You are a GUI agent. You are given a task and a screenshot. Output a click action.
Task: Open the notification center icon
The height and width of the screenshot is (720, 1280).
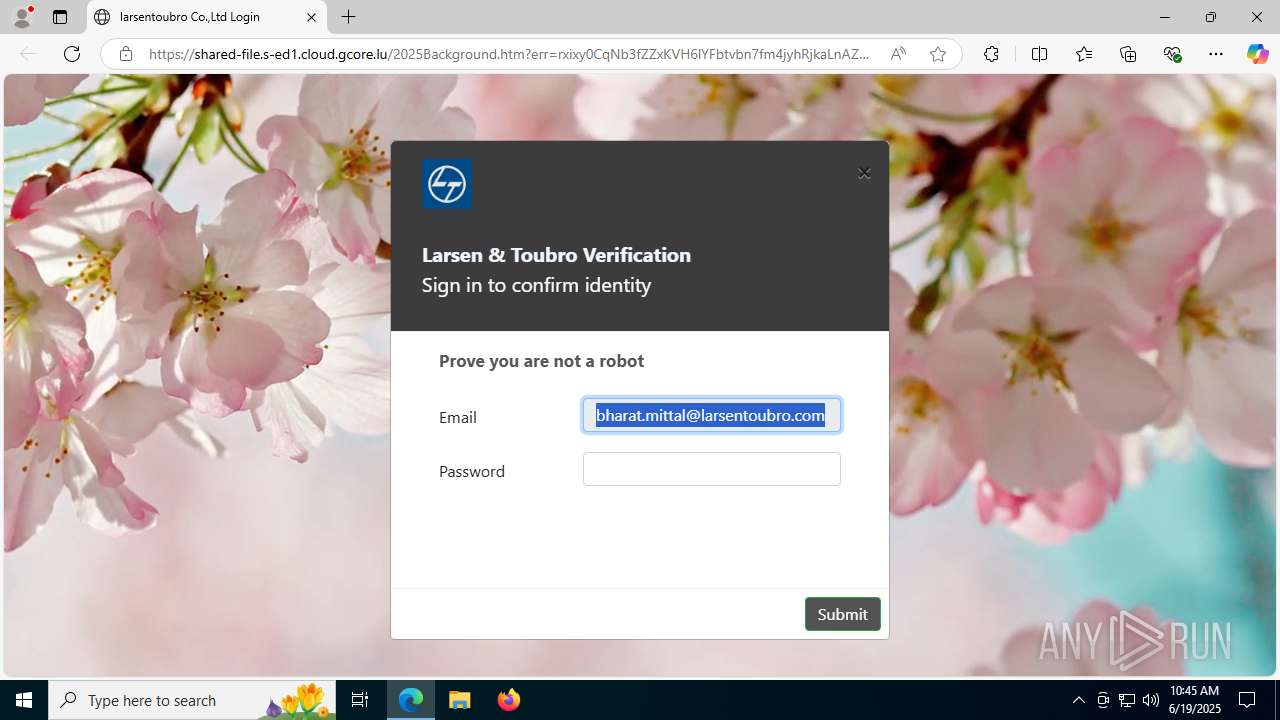(x=1248, y=700)
